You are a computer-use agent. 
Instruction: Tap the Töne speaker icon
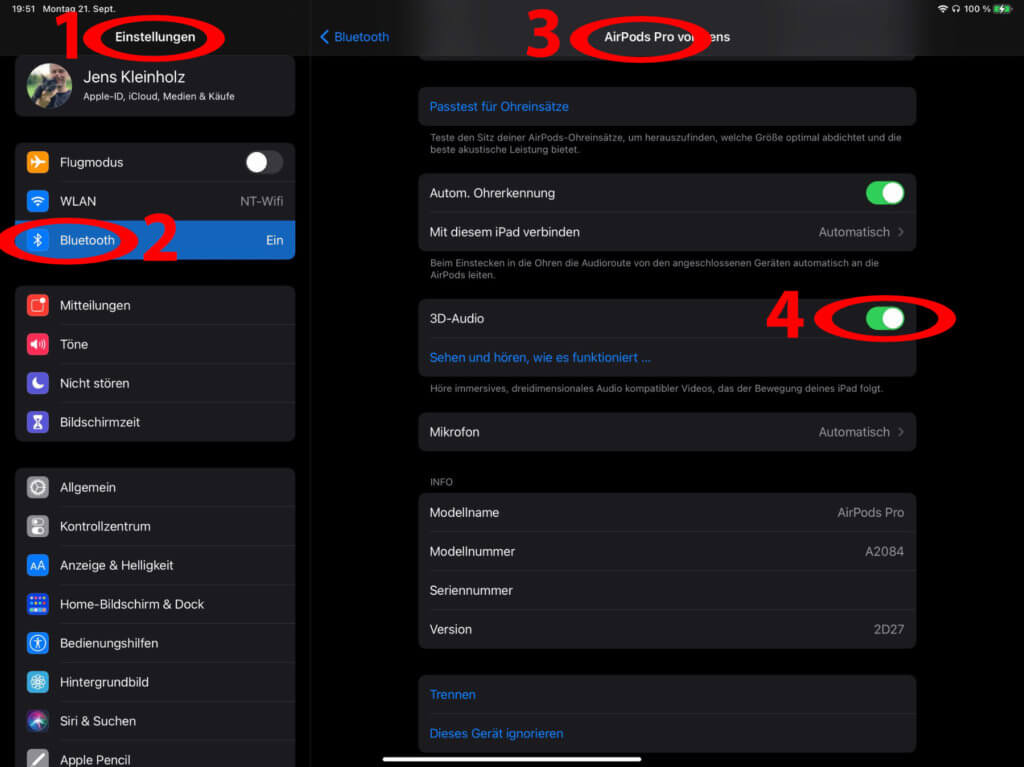[x=38, y=344]
